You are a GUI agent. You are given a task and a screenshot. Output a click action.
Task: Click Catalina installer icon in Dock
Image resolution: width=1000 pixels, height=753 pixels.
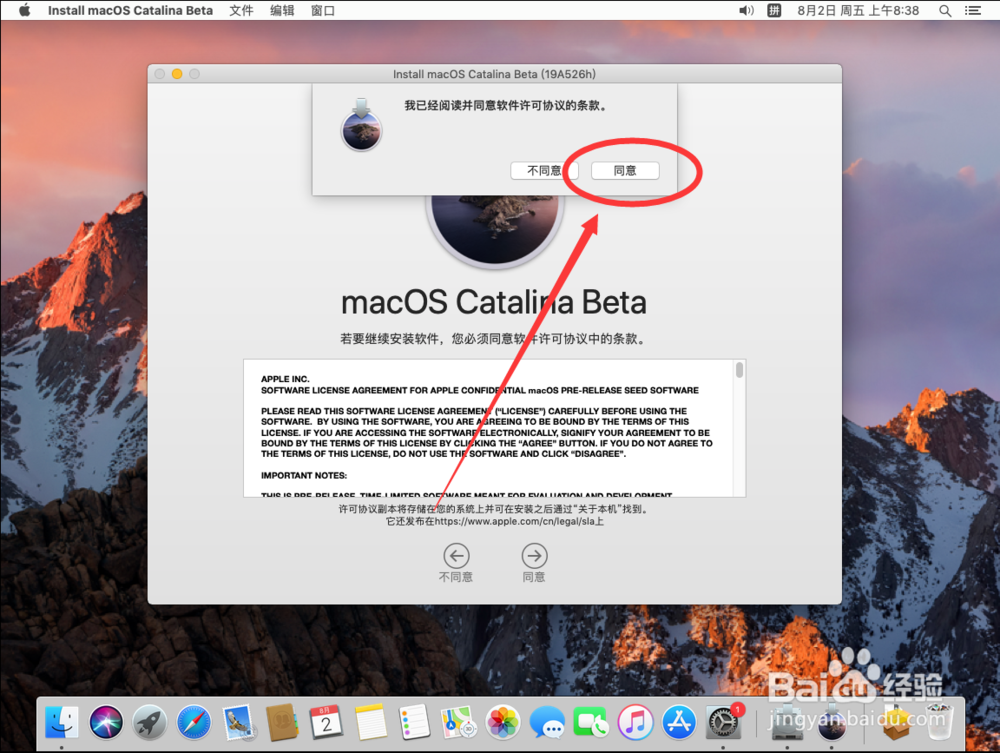(832, 722)
